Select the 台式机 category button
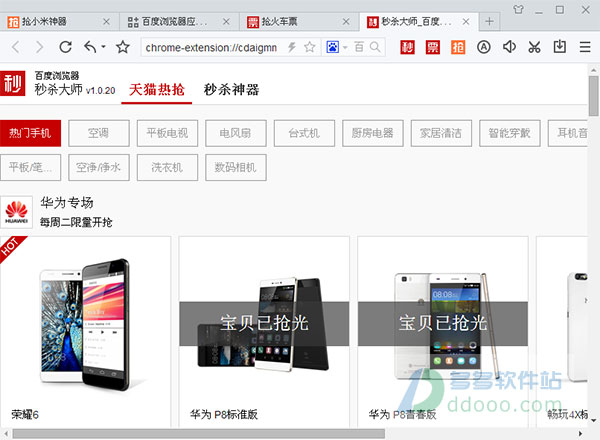This screenshot has width=600, height=440. coord(304,133)
